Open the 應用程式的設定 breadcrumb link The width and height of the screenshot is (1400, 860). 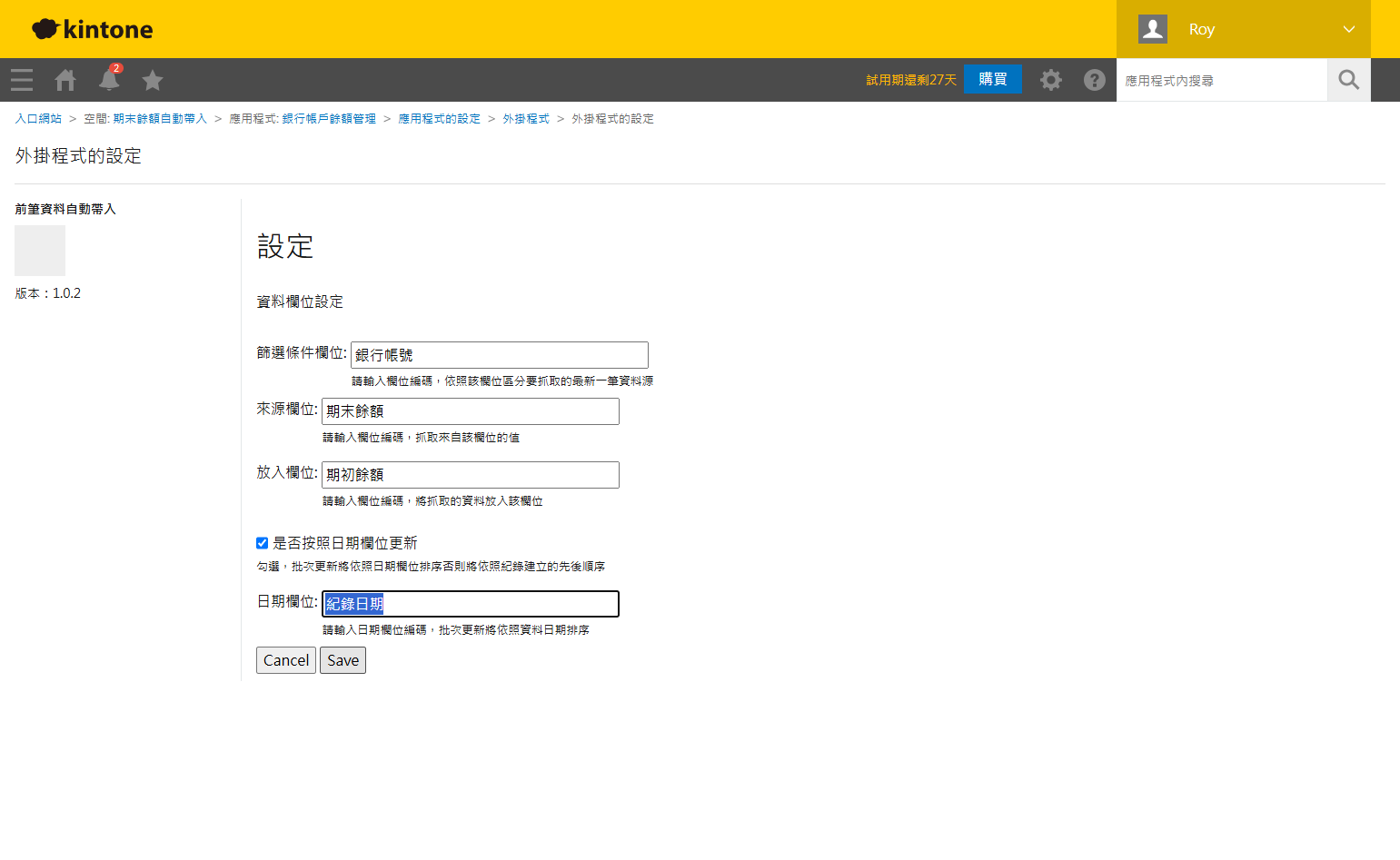[x=439, y=119]
